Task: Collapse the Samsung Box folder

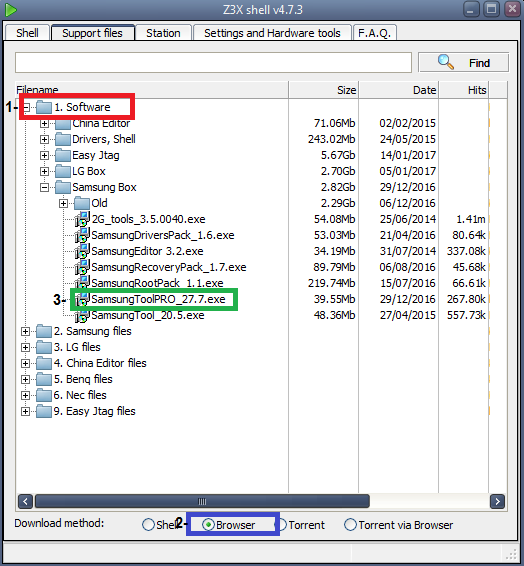Action: (44, 187)
